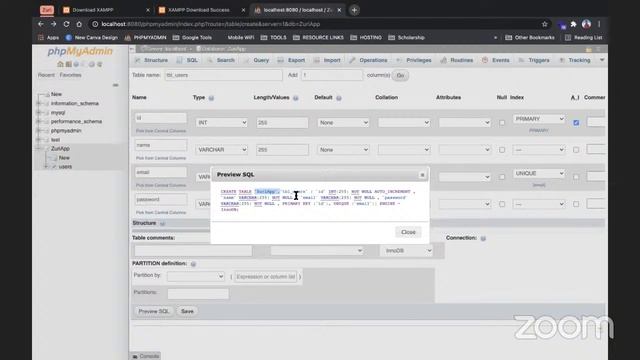Viewport: 640px width, 360px height.
Task: Open the Favorites link in sidebar
Action: coord(70,75)
